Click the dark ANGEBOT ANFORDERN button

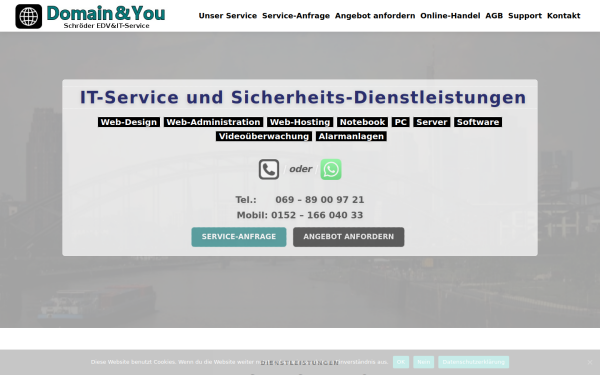click(x=349, y=237)
